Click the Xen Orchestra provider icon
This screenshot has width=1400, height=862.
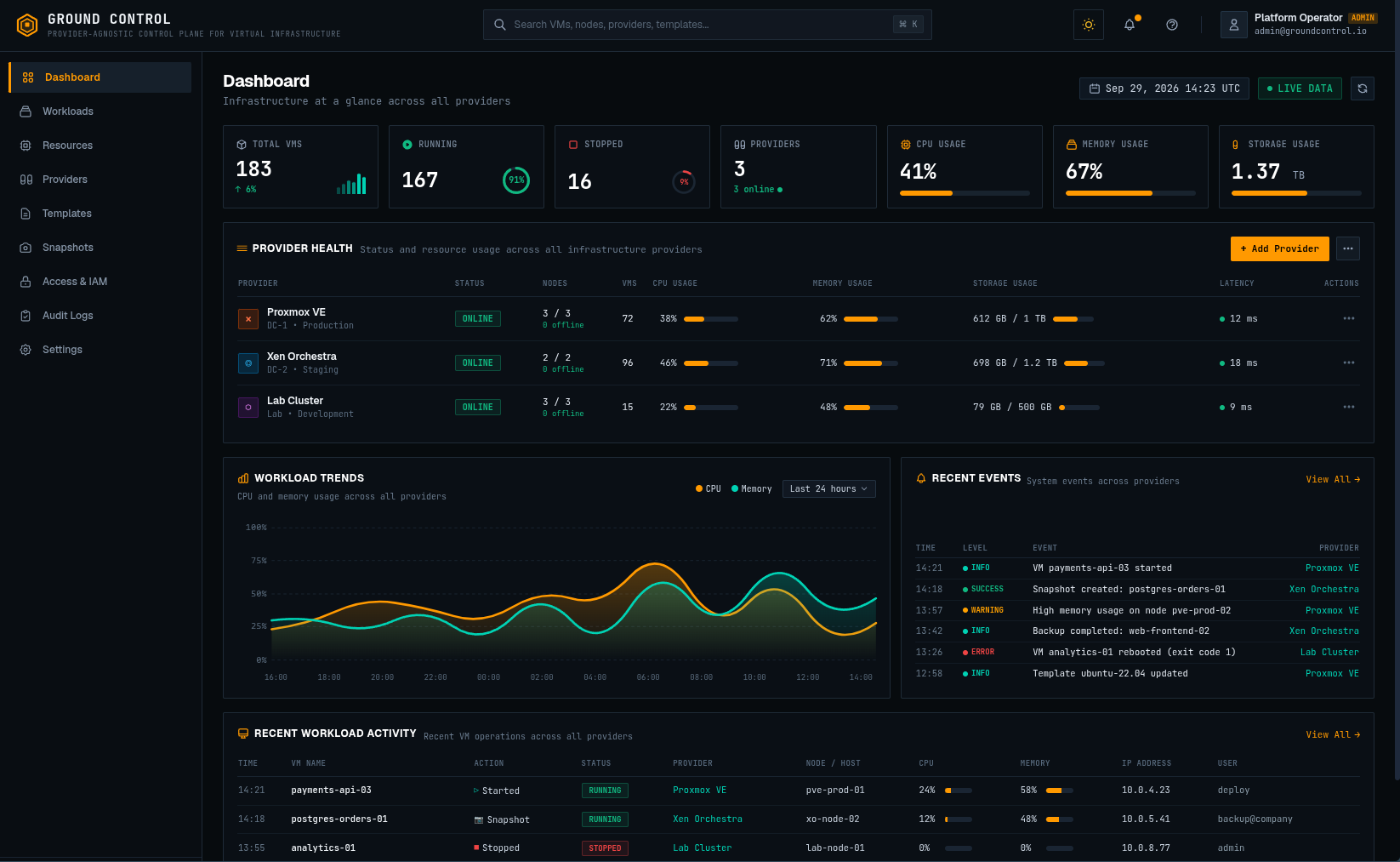[x=248, y=363]
